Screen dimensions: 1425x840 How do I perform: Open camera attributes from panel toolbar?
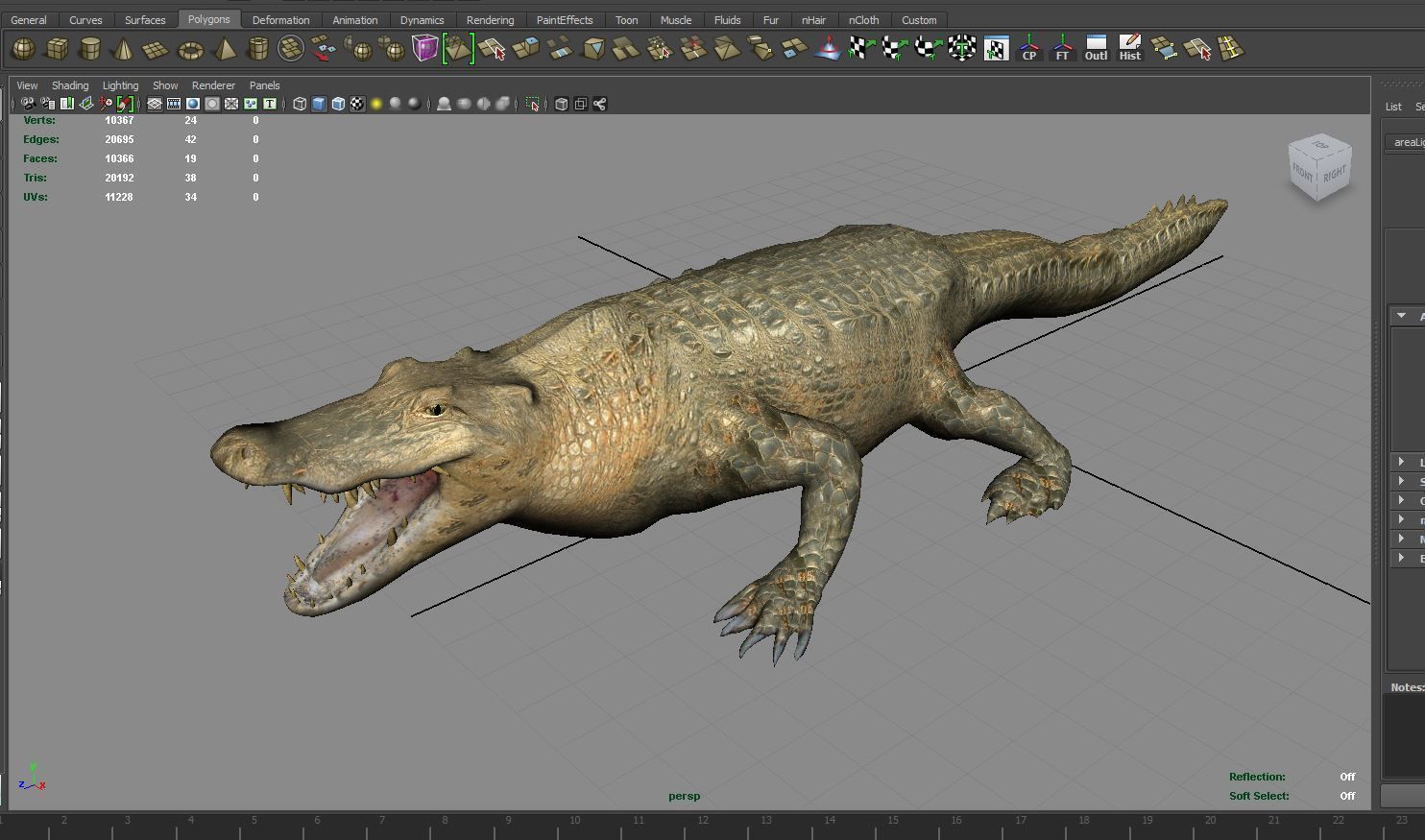pyautogui.click(x=47, y=104)
